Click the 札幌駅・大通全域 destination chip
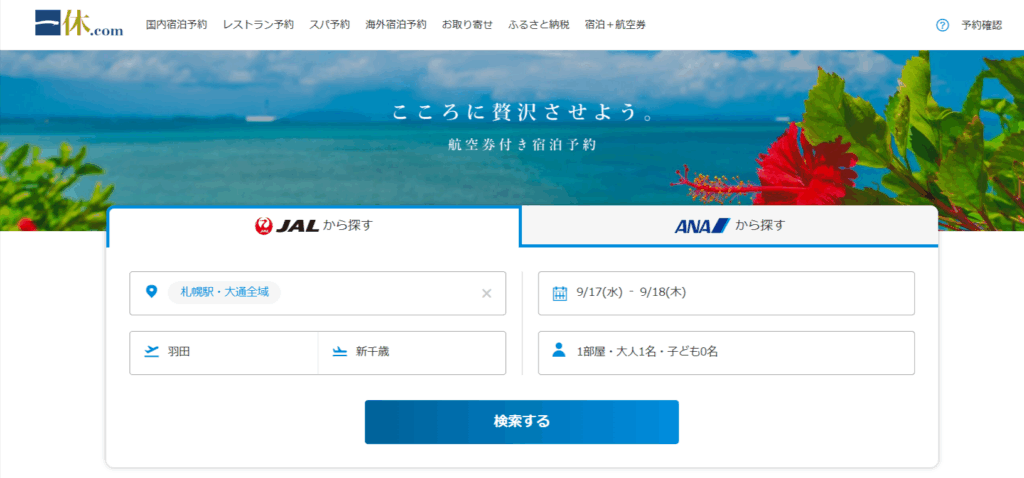The image size is (1024, 478). point(224,292)
